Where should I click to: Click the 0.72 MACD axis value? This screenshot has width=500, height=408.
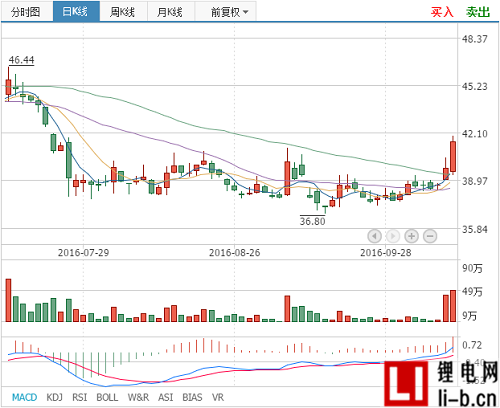point(472,345)
